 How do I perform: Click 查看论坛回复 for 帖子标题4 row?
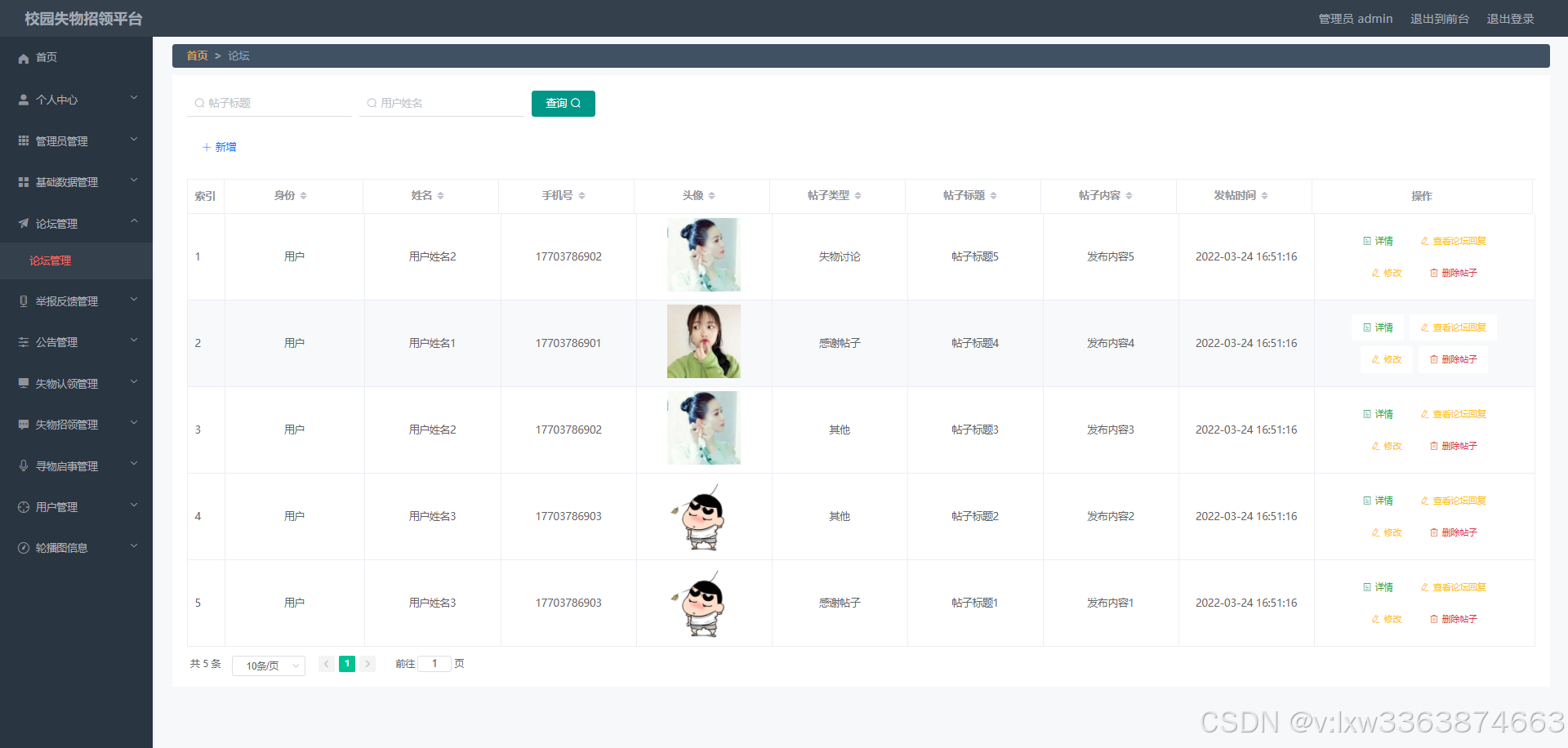(x=1453, y=327)
